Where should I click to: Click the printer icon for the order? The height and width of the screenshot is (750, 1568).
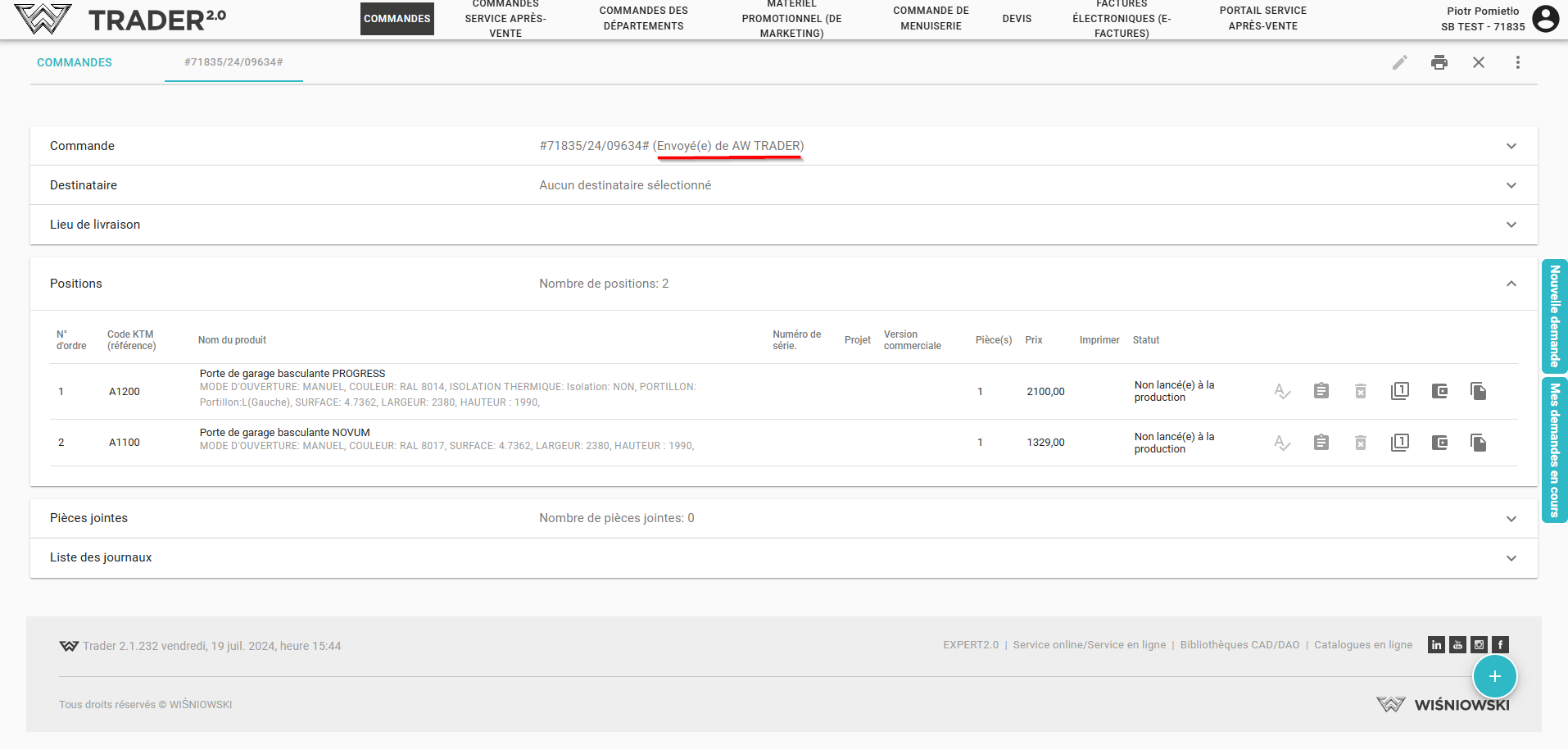[1439, 62]
